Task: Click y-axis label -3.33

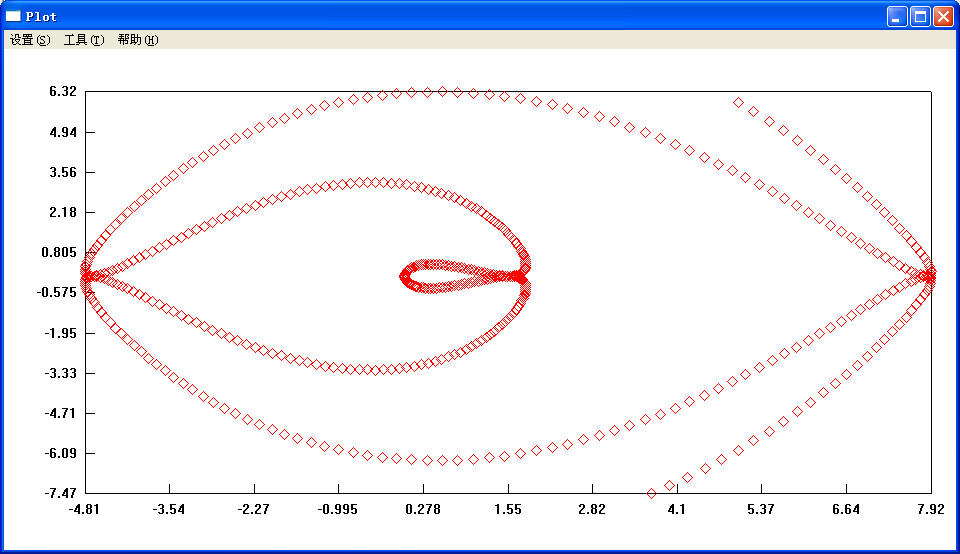Action: click(61, 373)
